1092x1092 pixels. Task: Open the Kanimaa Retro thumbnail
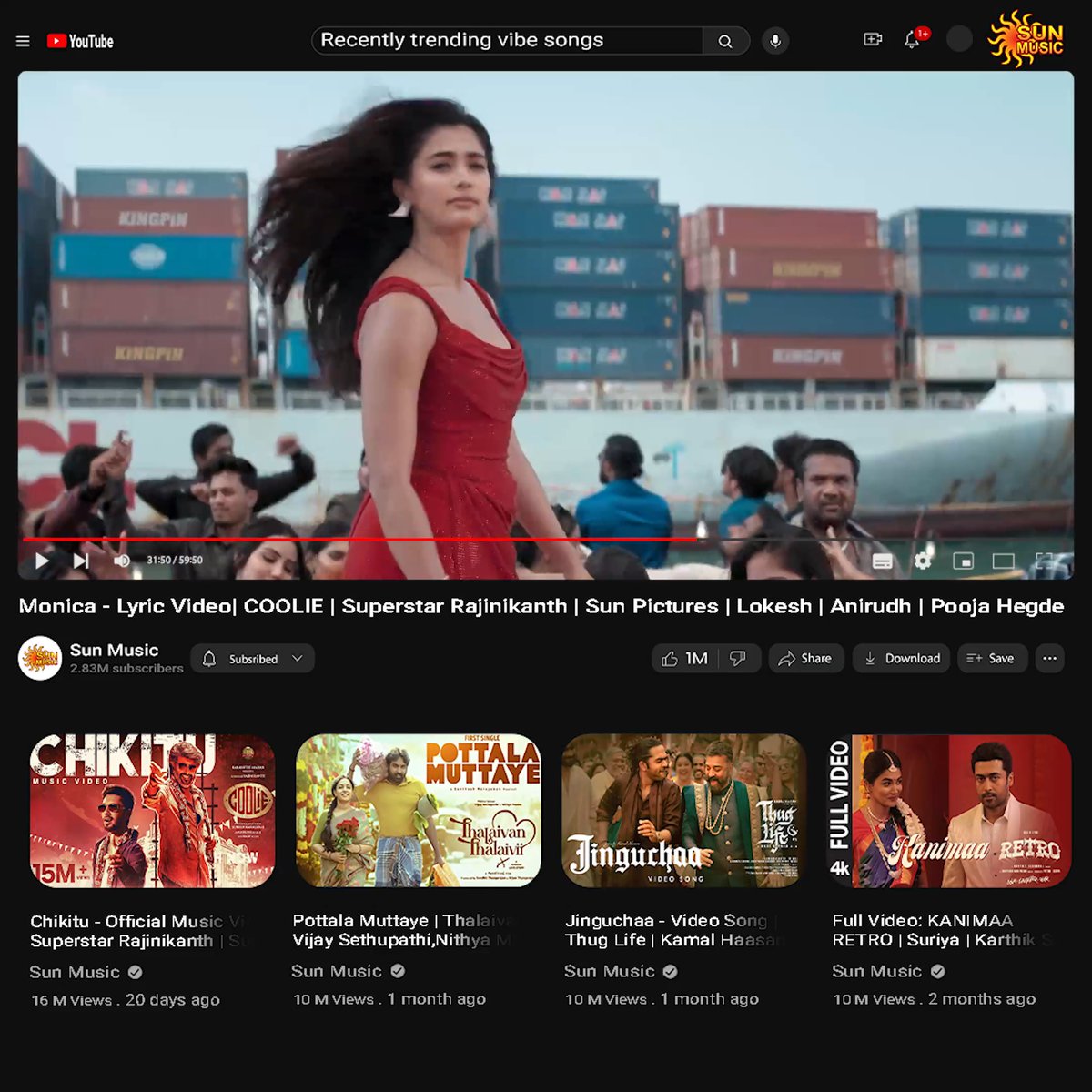tap(949, 811)
